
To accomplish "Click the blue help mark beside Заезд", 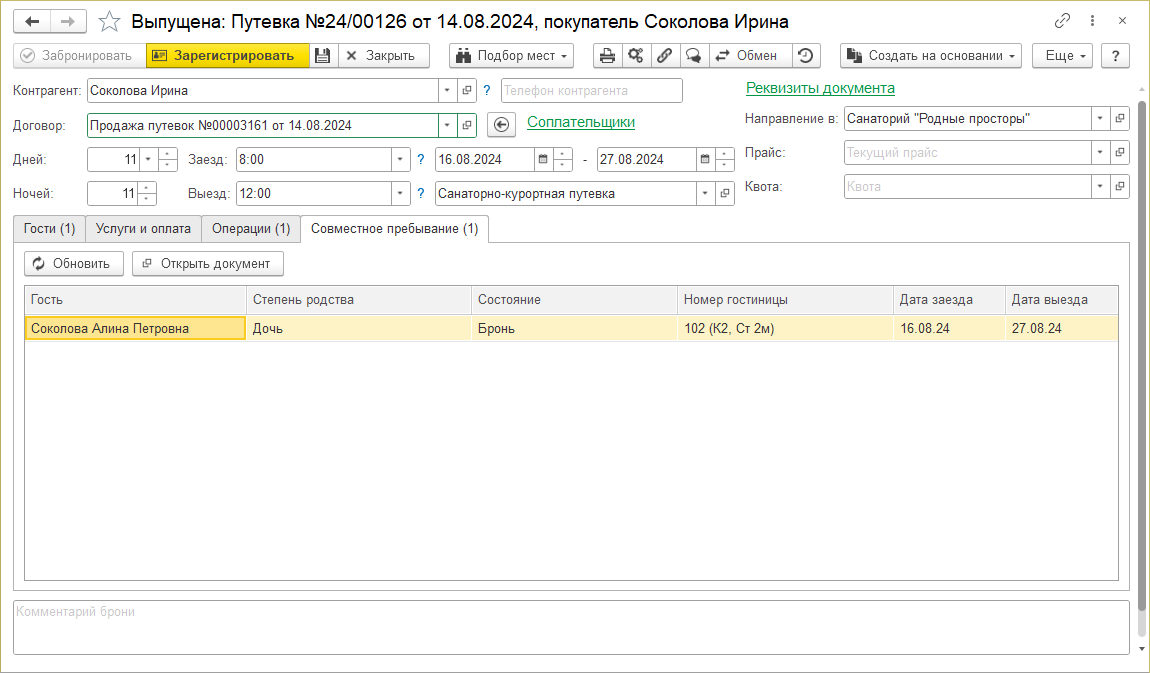I will click(x=420, y=159).
